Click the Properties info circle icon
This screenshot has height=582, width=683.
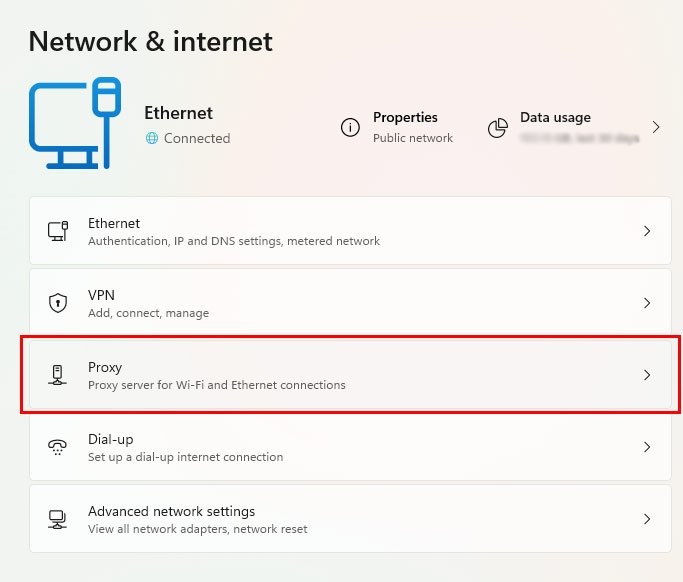coord(350,128)
